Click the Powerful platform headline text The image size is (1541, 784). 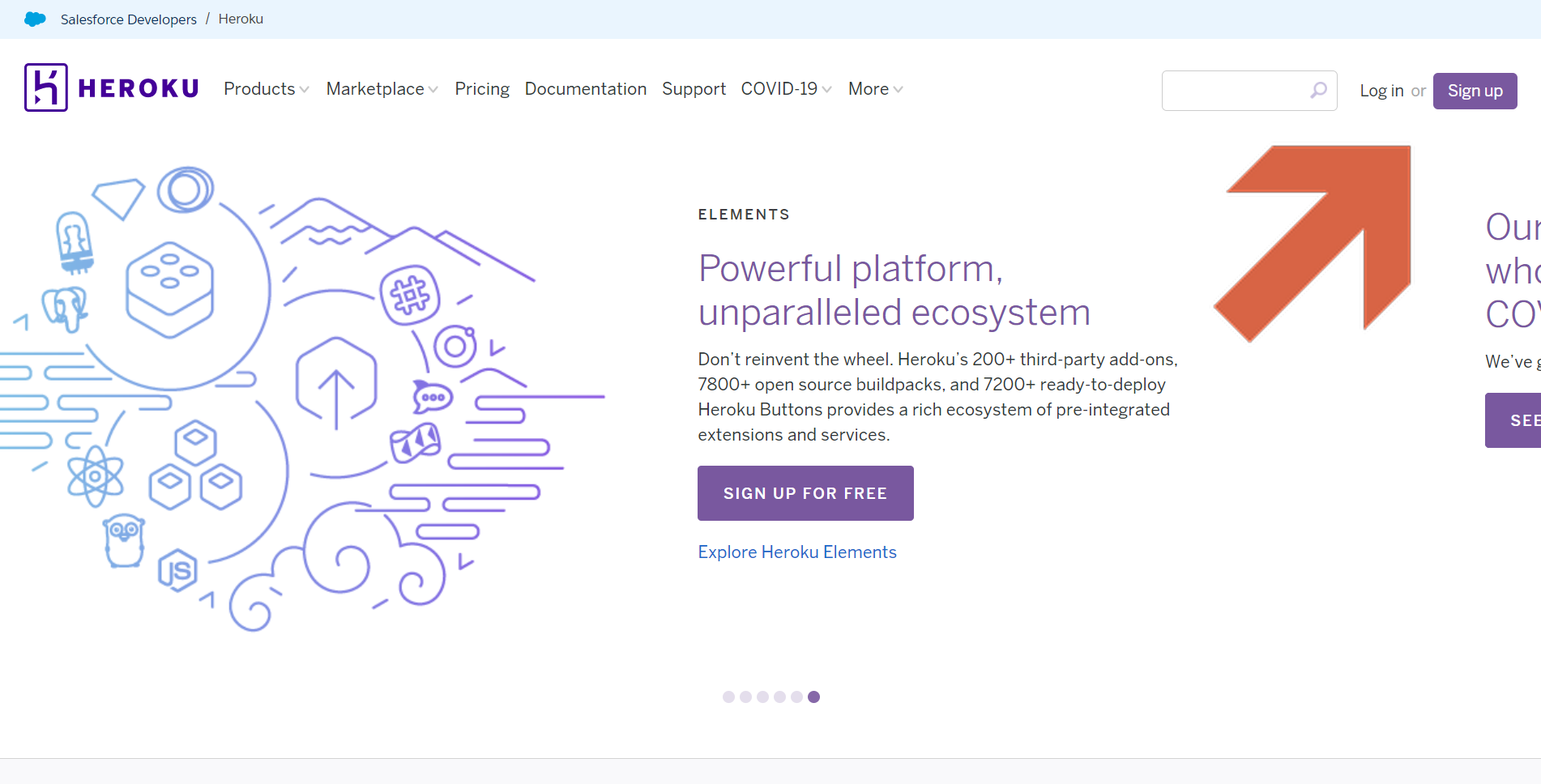[894, 290]
